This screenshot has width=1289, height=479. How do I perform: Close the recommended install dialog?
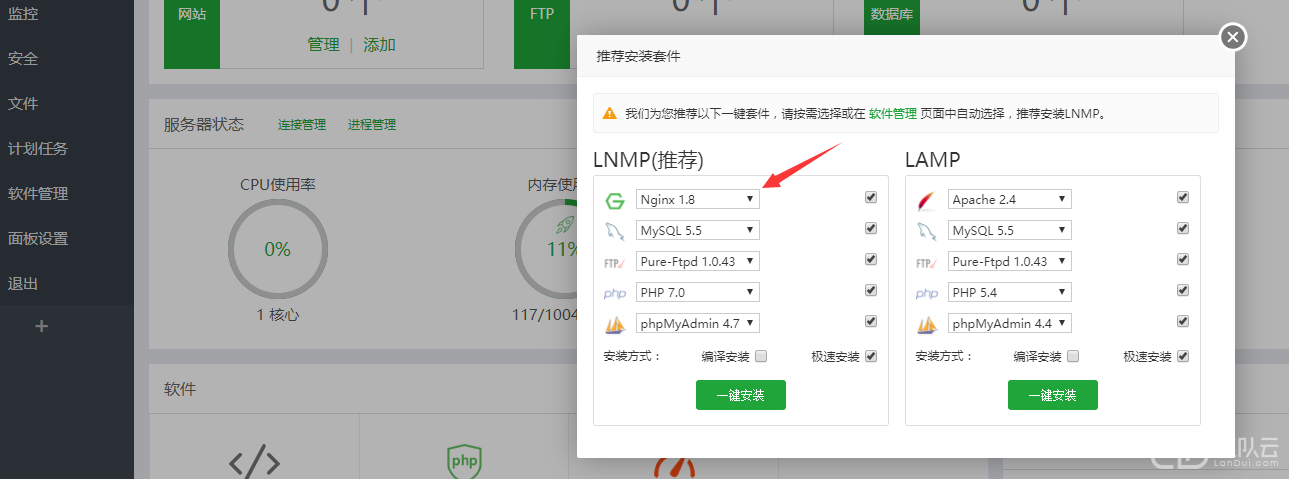[1233, 37]
